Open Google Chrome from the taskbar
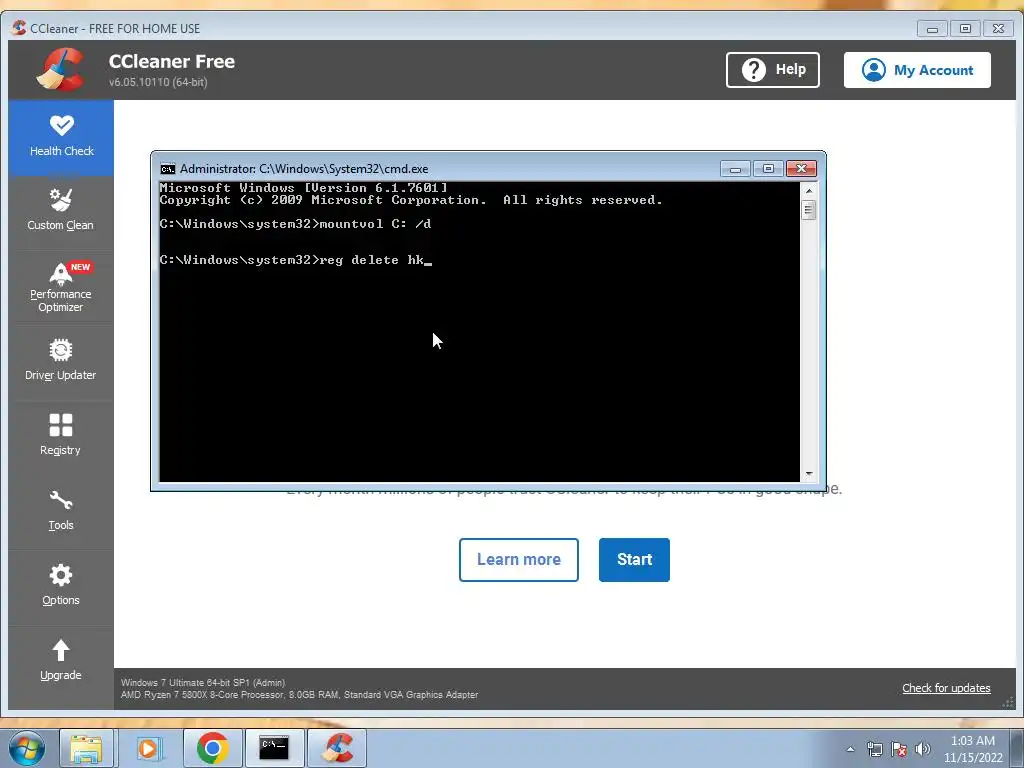1024x768 pixels. point(212,748)
